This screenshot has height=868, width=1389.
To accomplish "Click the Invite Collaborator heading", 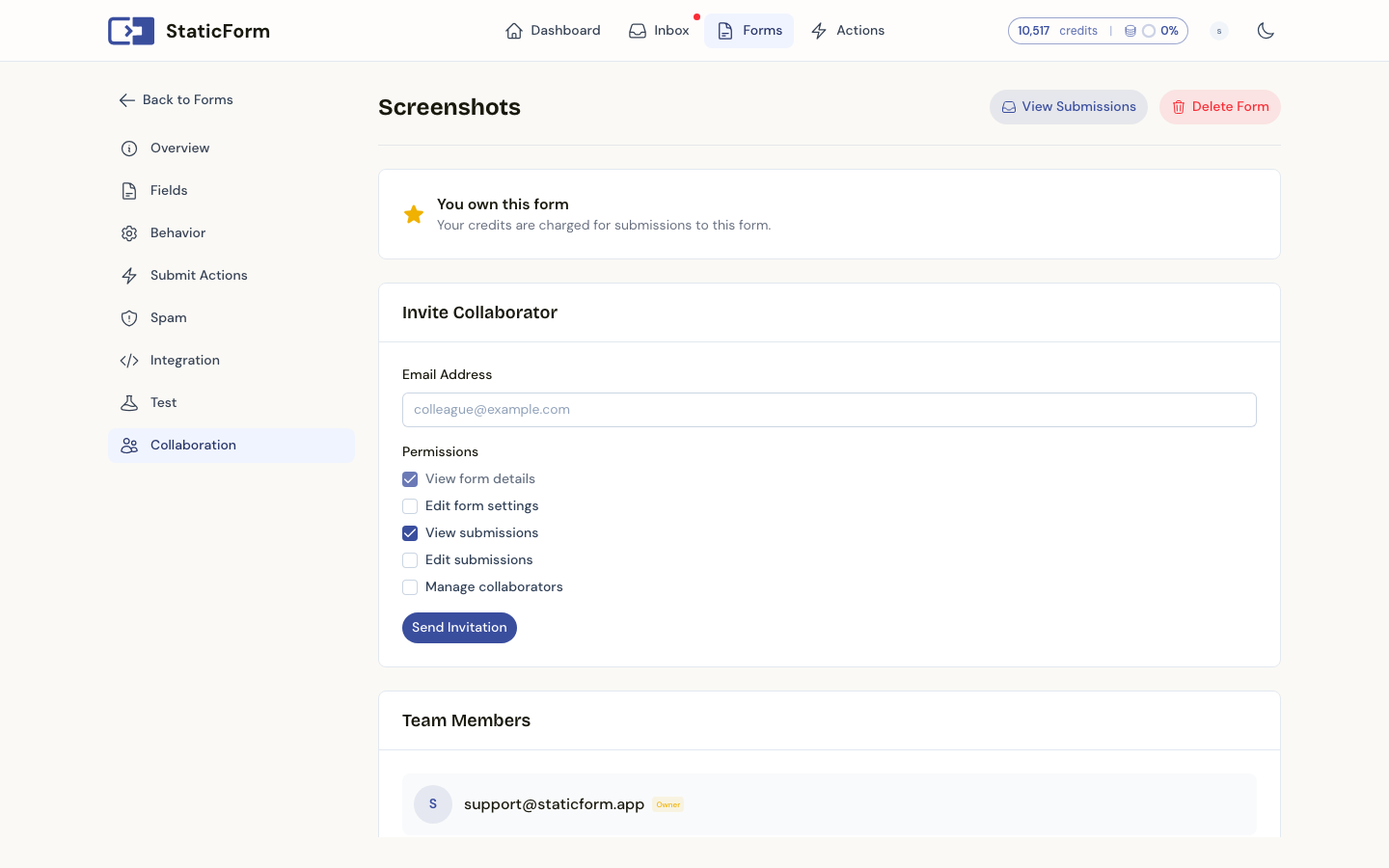I will pyautogui.click(x=479, y=312).
